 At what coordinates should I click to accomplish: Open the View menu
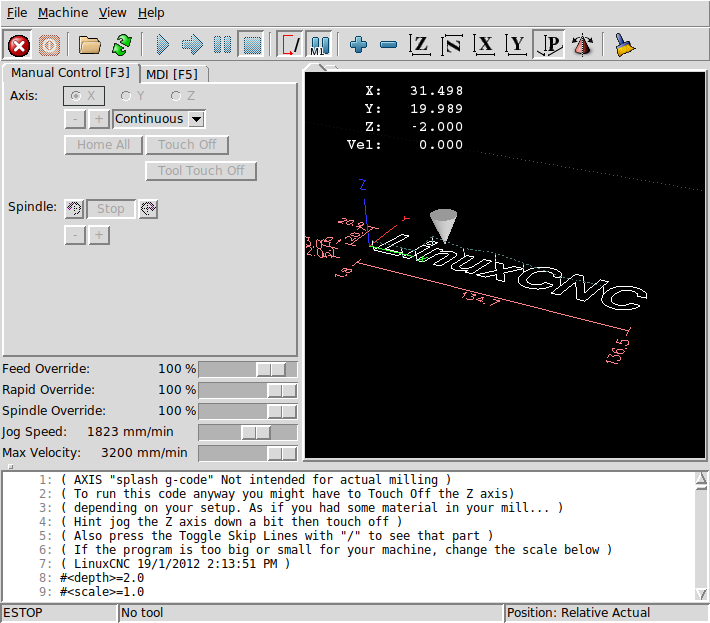click(x=112, y=13)
